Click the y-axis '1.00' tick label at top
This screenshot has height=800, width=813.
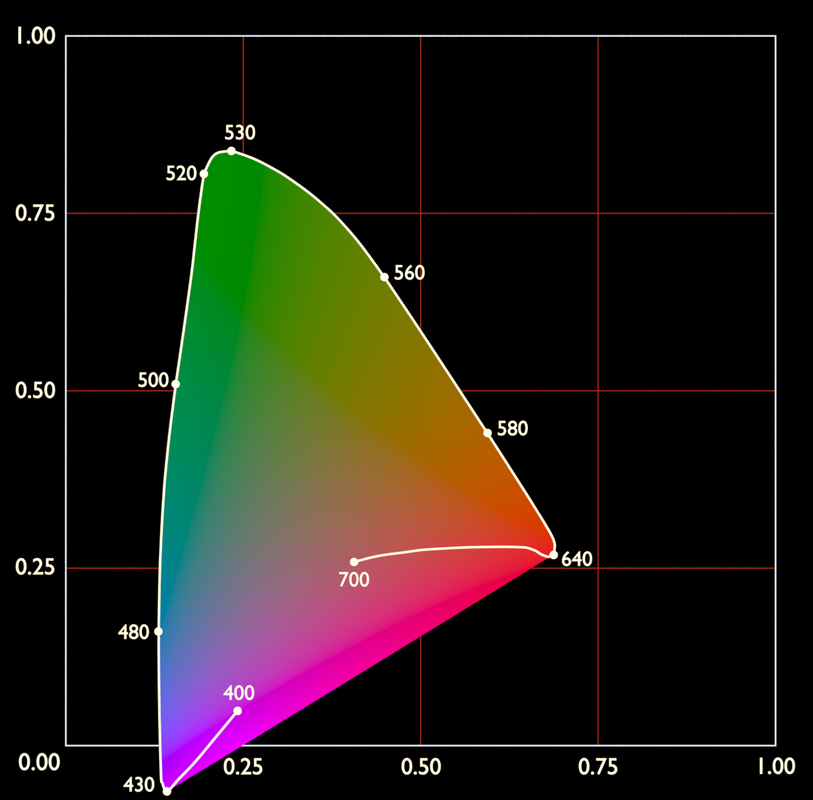pos(35,36)
